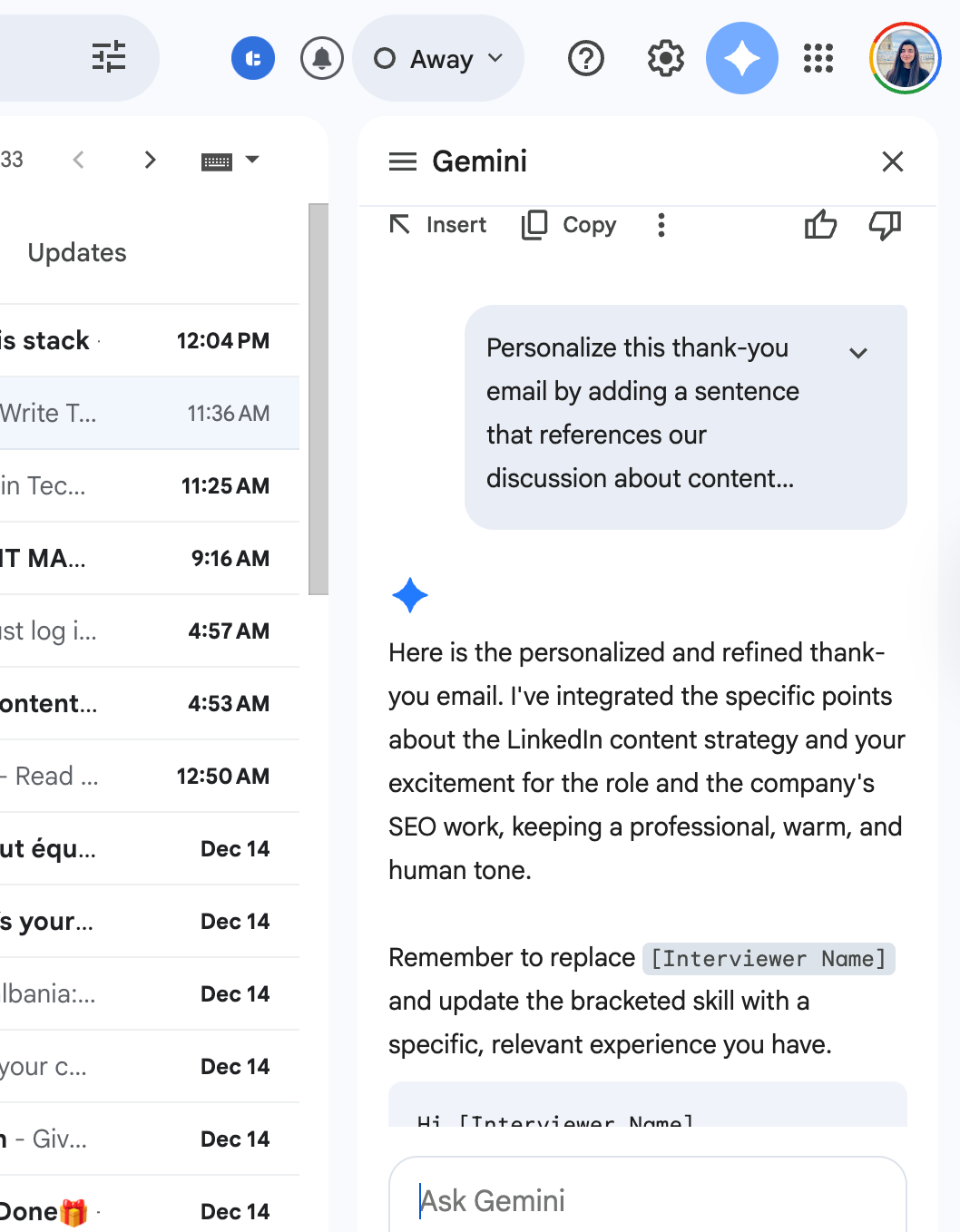Open the Google apps grid
This screenshot has height=1232, width=960.
pos(818,58)
